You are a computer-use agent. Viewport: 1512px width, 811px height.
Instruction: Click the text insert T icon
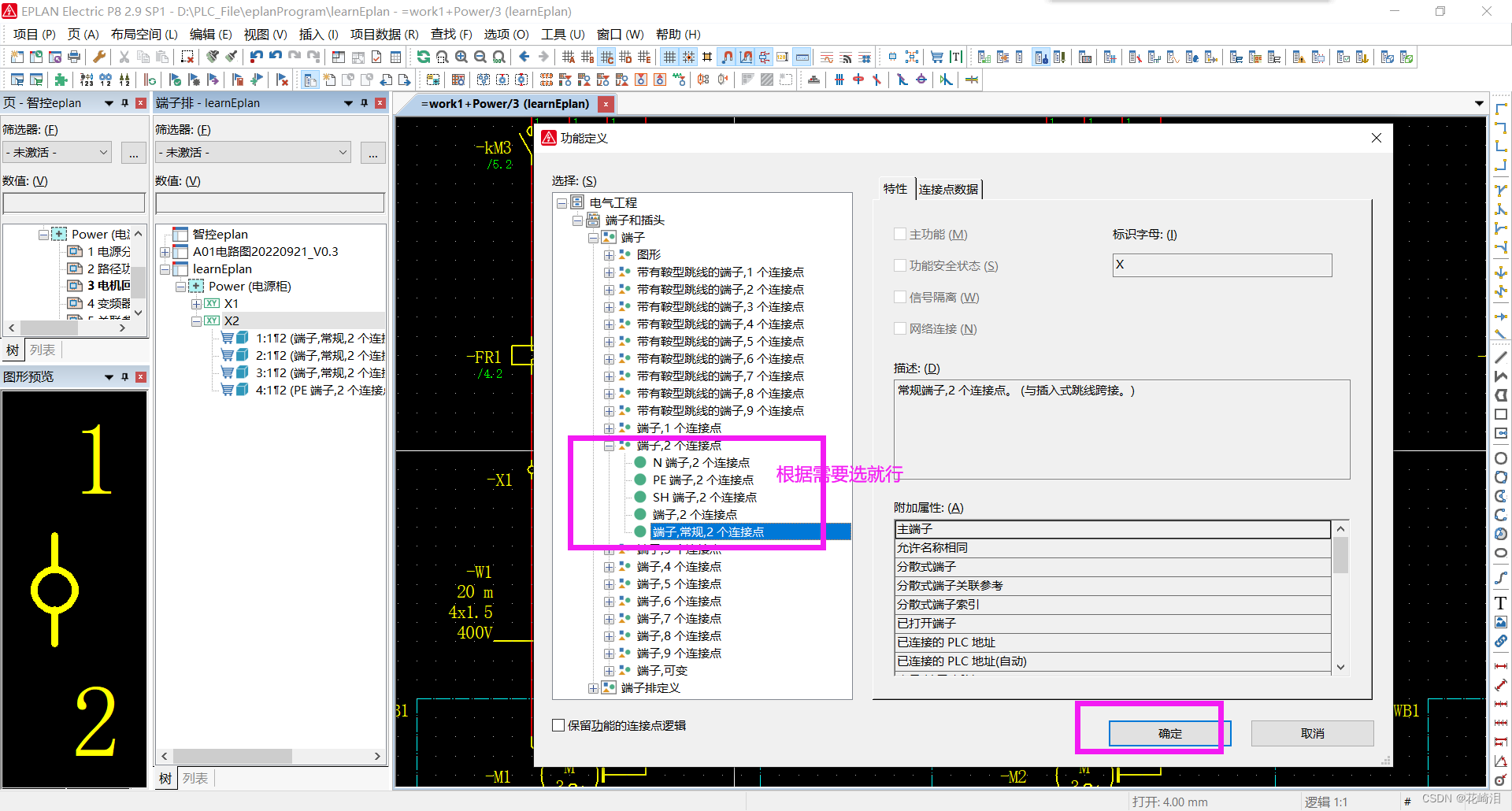[956, 57]
